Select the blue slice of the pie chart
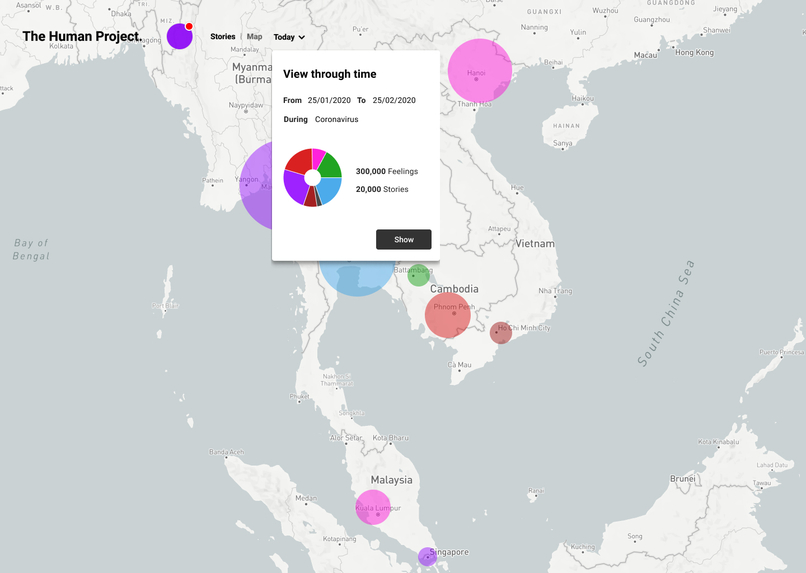The width and height of the screenshot is (806, 573). tap(331, 188)
